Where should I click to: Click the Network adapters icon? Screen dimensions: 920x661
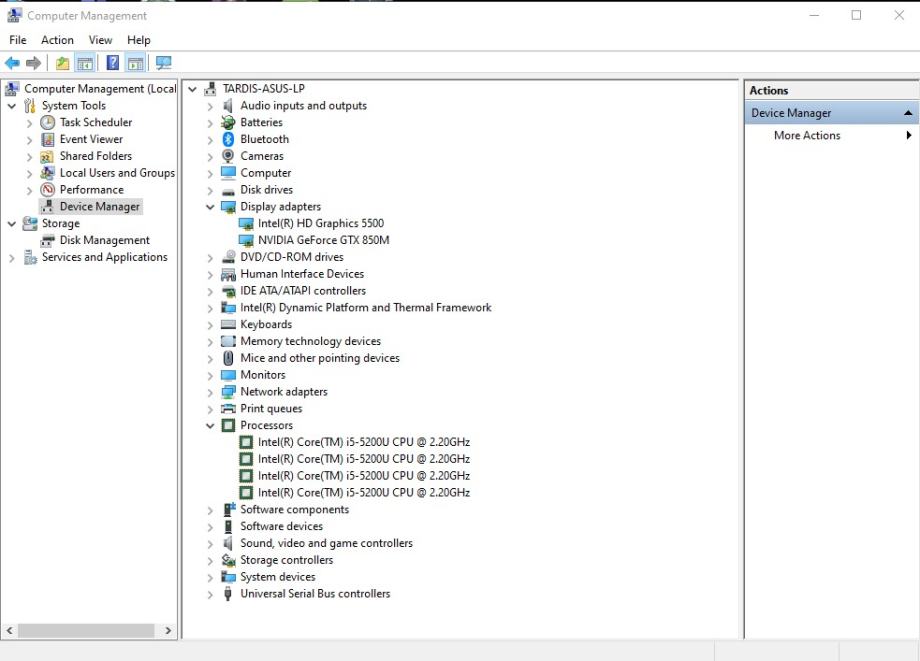pyautogui.click(x=228, y=392)
